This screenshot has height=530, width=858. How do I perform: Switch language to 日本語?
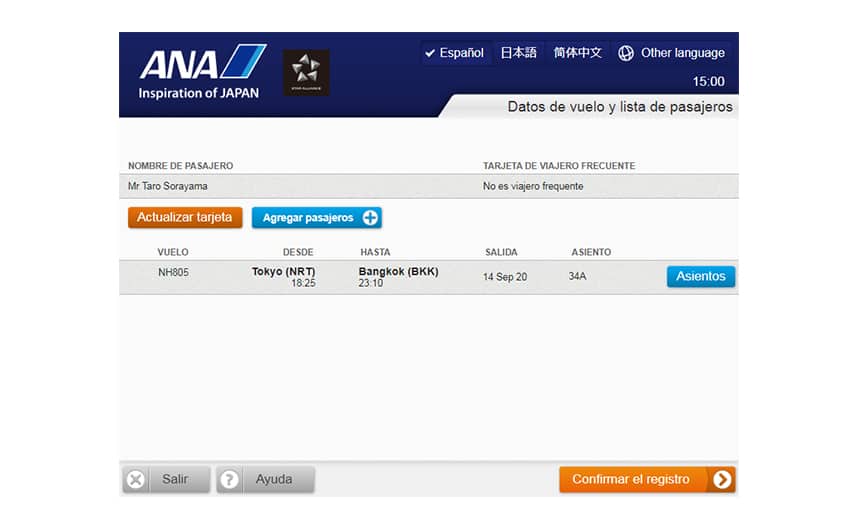(x=518, y=53)
